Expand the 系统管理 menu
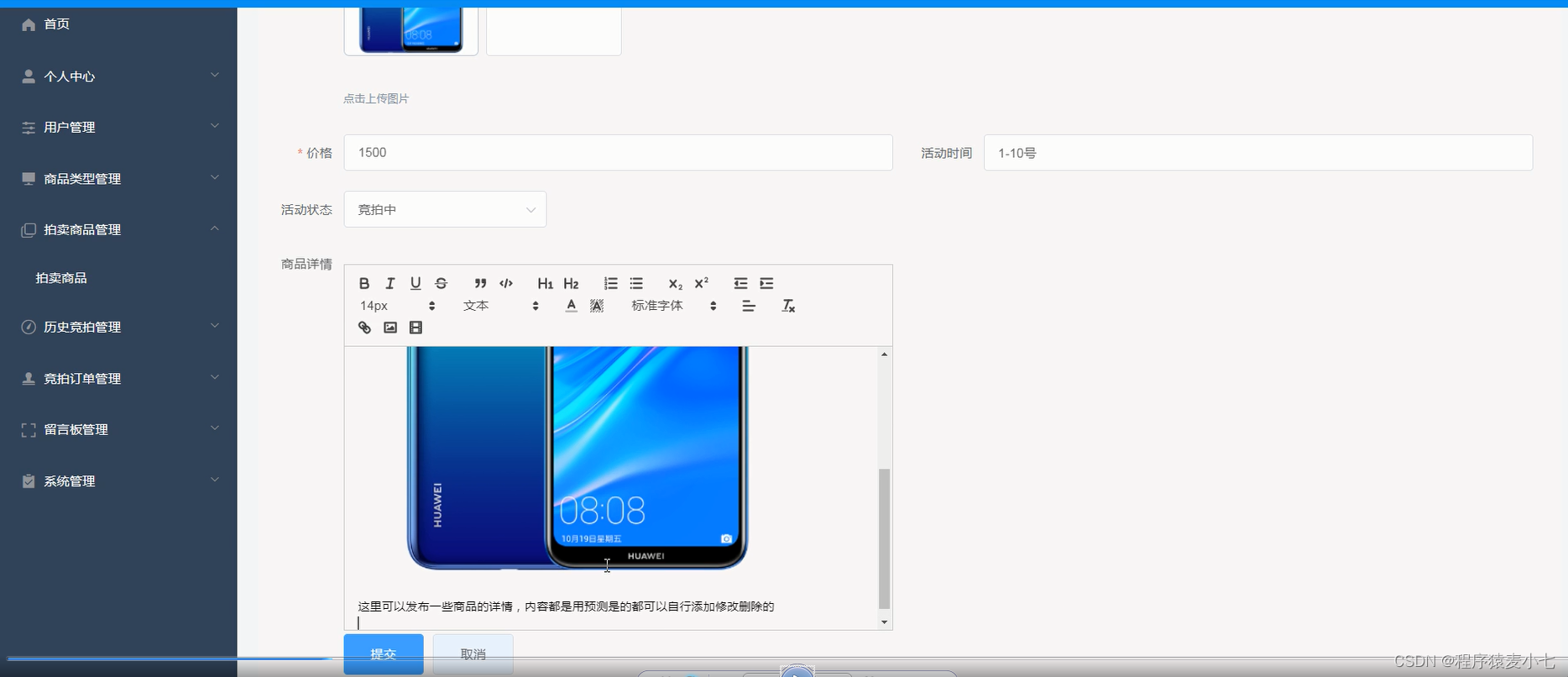 (x=118, y=481)
